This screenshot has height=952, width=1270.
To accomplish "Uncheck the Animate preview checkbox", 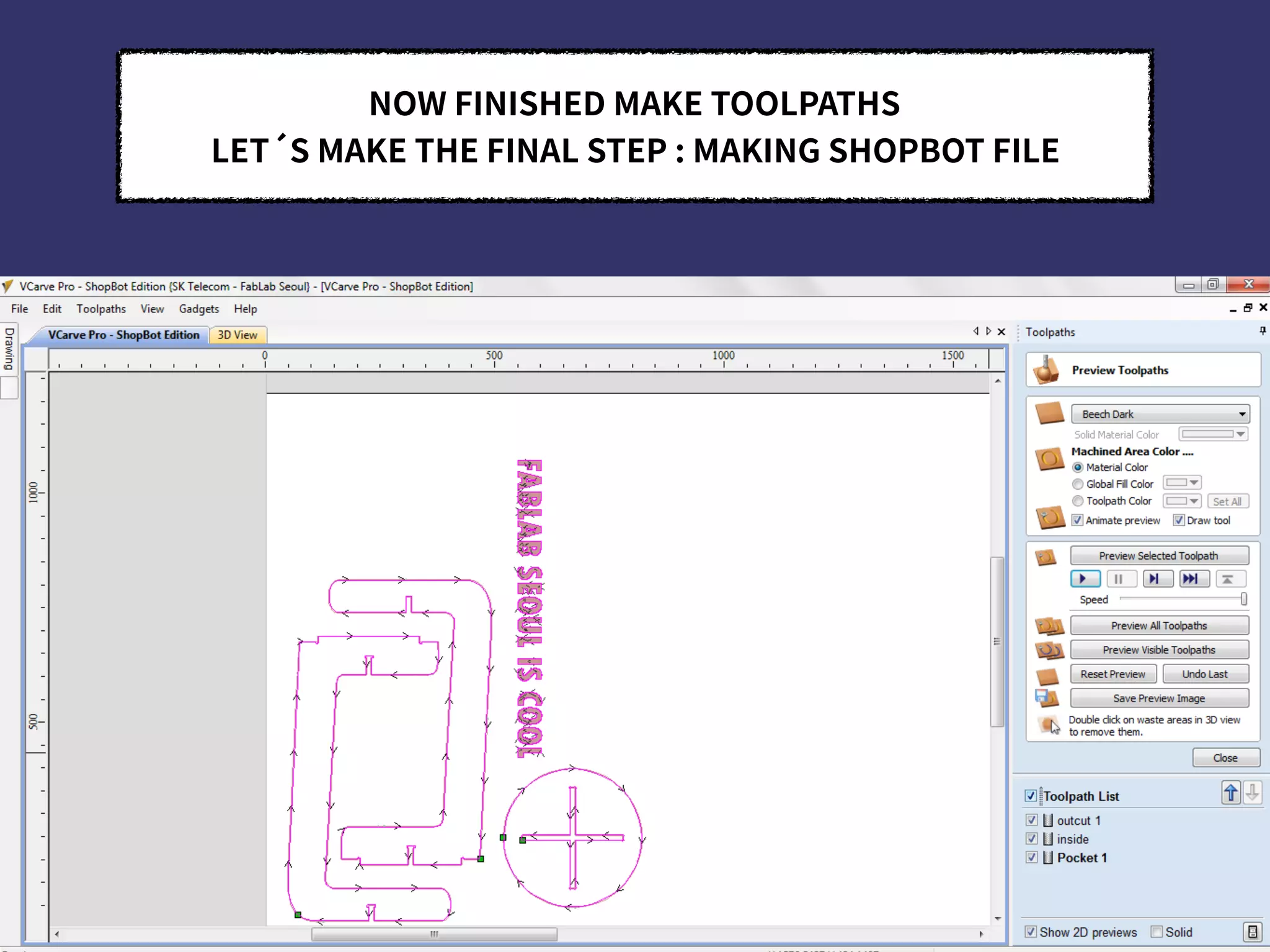I will pyautogui.click(x=1078, y=520).
